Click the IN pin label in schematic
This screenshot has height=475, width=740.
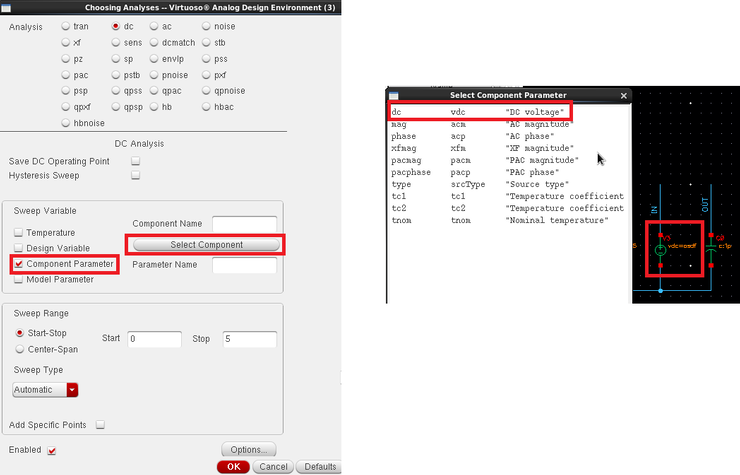[654, 209]
